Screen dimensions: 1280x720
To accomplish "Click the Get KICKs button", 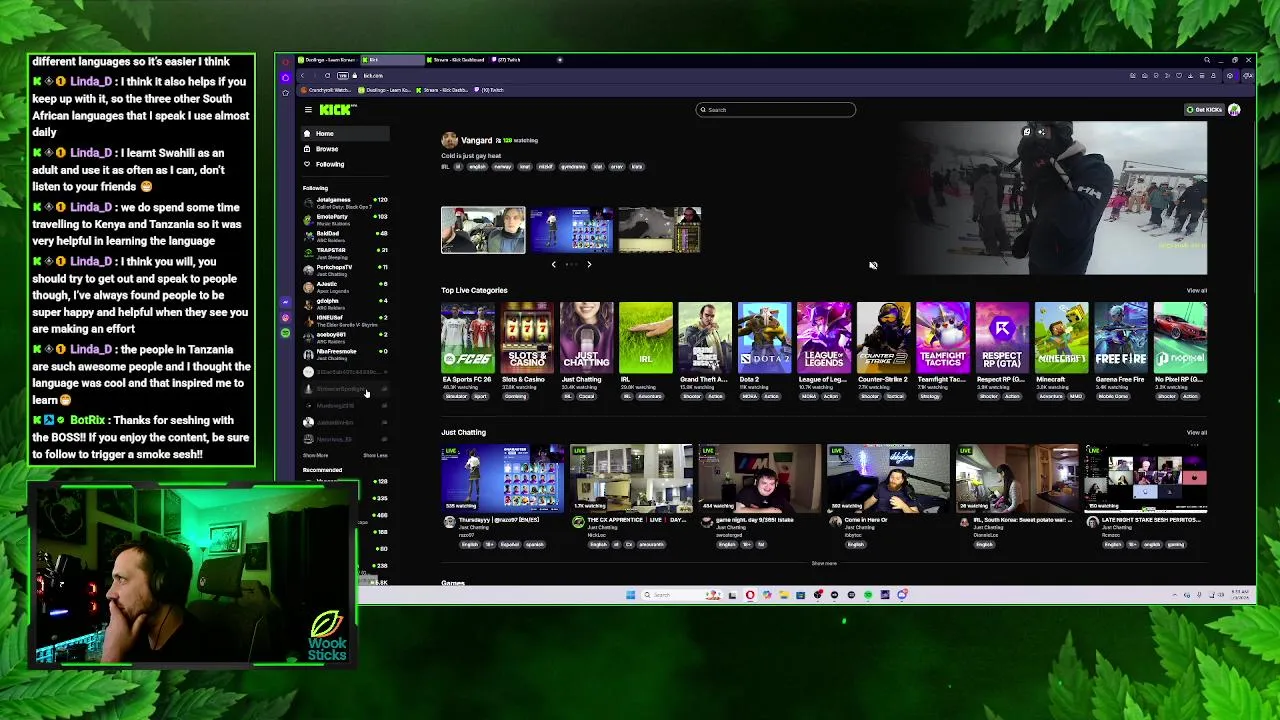I will pos(1205,110).
